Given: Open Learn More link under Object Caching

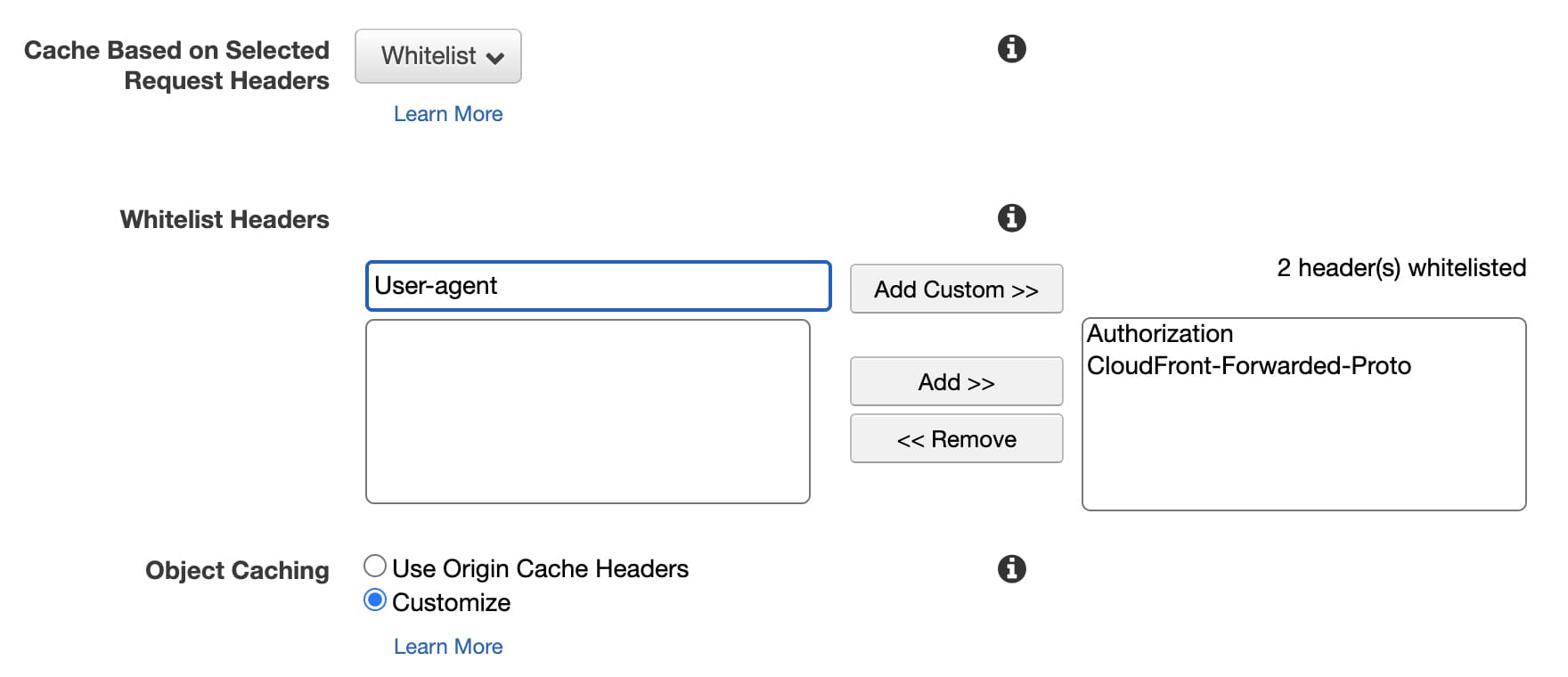Looking at the screenshot, I should tap(448, 647).
